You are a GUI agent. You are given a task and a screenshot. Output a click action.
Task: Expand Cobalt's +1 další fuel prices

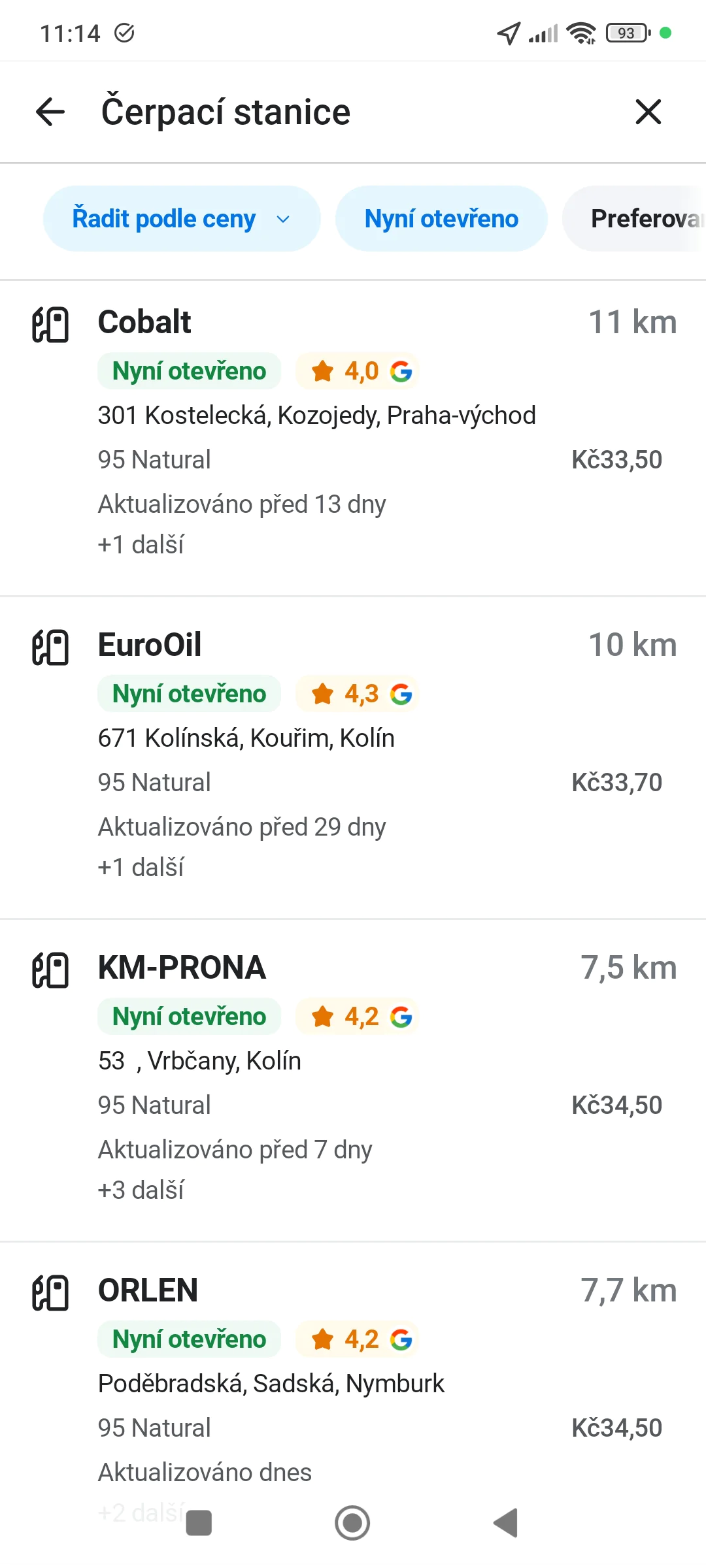pyautogui.click(x=141, y=544)
